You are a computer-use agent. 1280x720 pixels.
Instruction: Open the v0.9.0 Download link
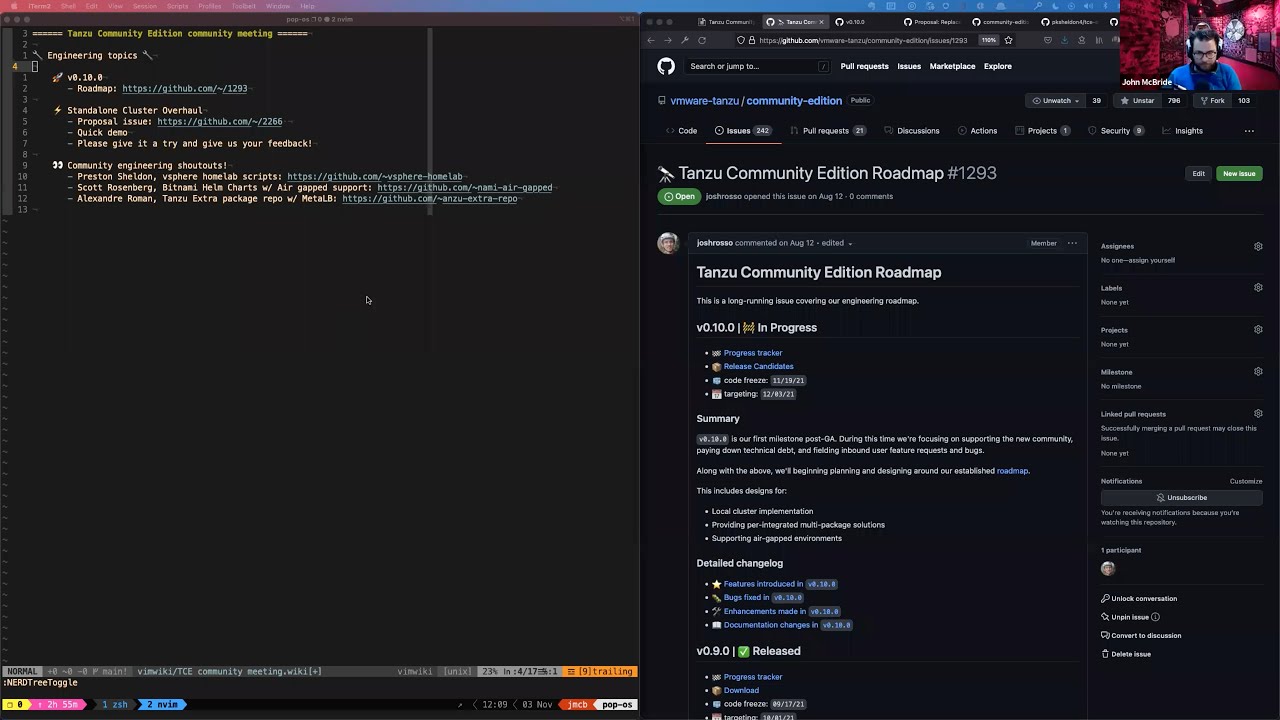741,690
